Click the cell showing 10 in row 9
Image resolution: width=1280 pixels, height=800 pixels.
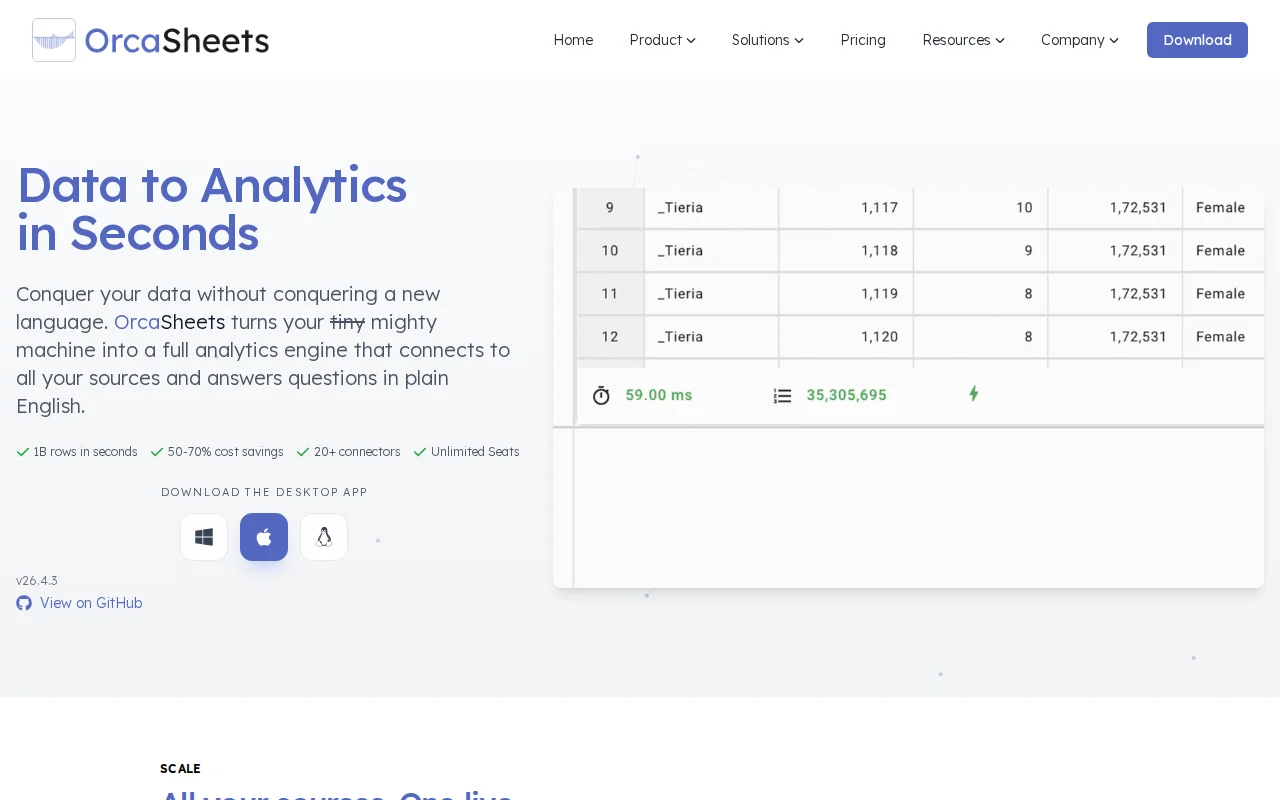[980, 208]
